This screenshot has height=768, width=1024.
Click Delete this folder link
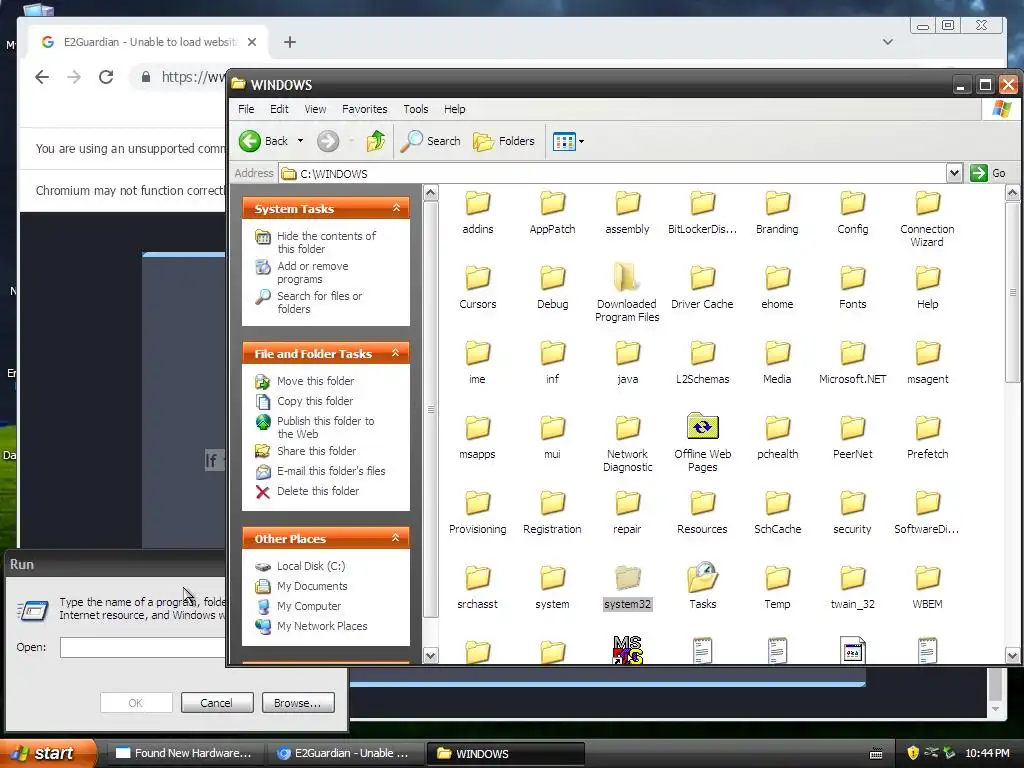[x=317, y=491]
